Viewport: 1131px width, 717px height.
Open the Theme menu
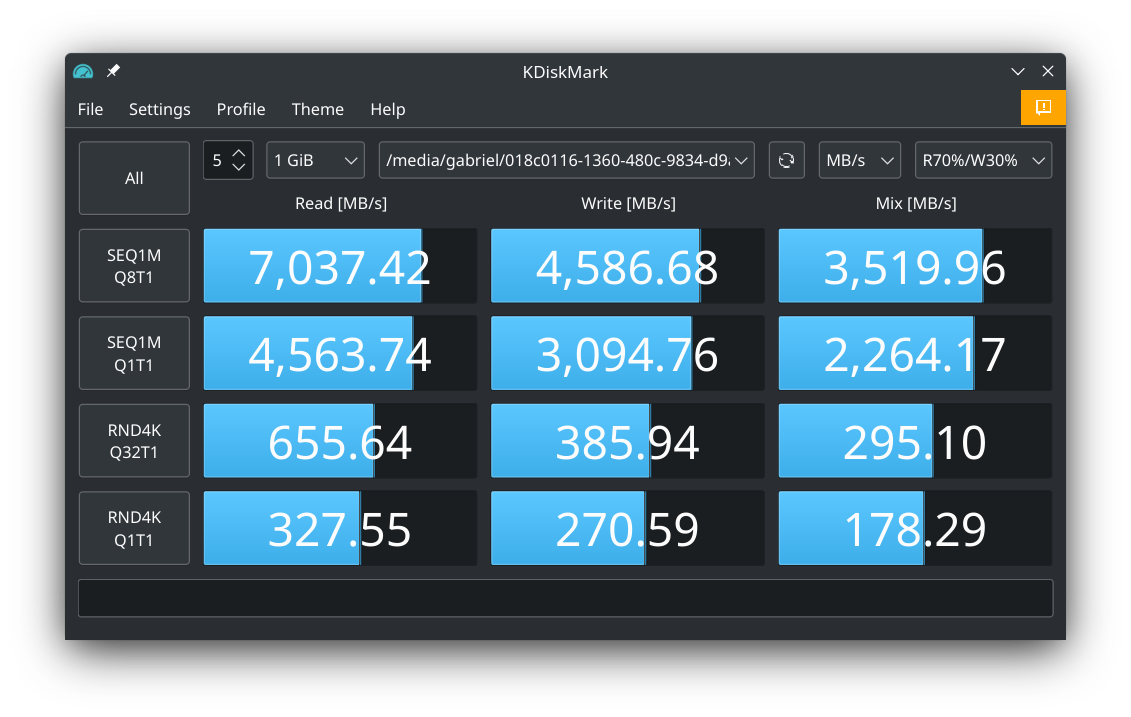click(x=317, y=109)
